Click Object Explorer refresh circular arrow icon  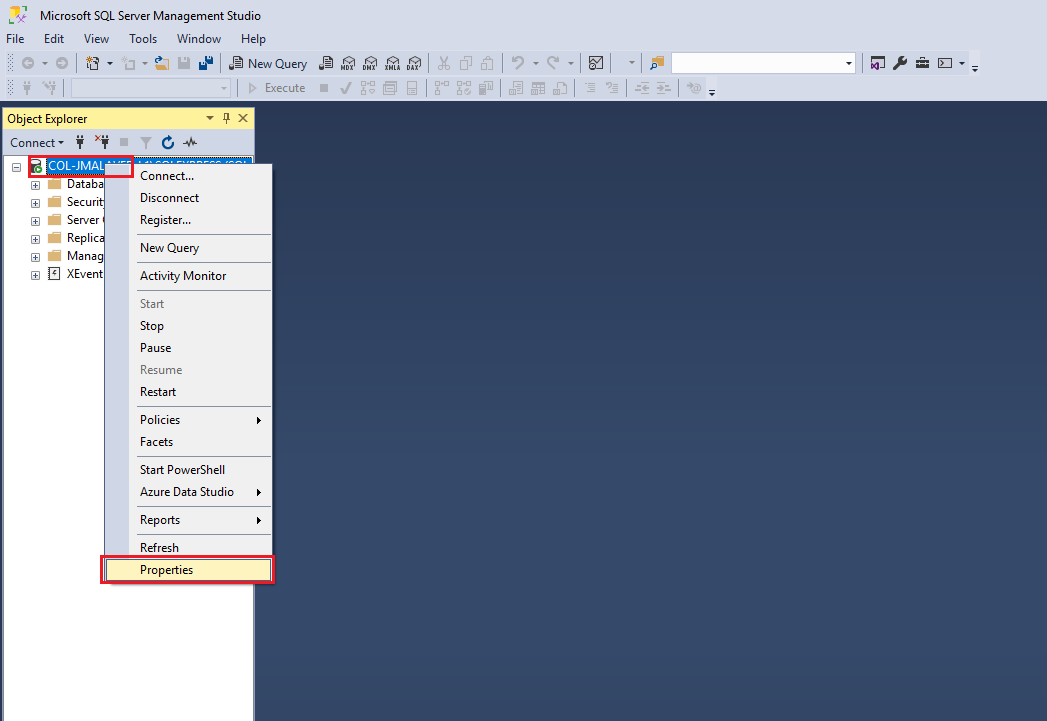click(168, 142)
